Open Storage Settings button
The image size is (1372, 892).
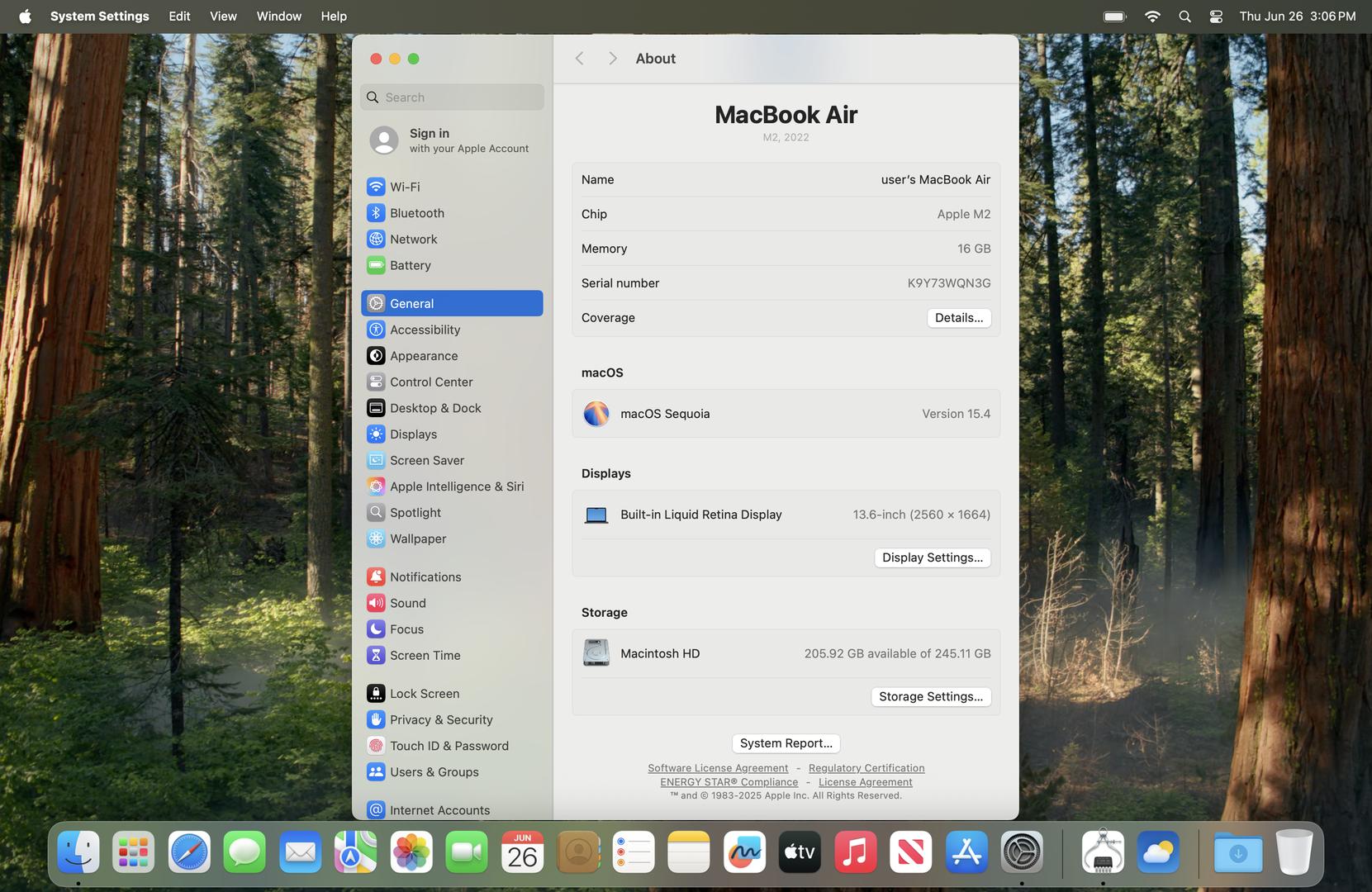[930, 696]
